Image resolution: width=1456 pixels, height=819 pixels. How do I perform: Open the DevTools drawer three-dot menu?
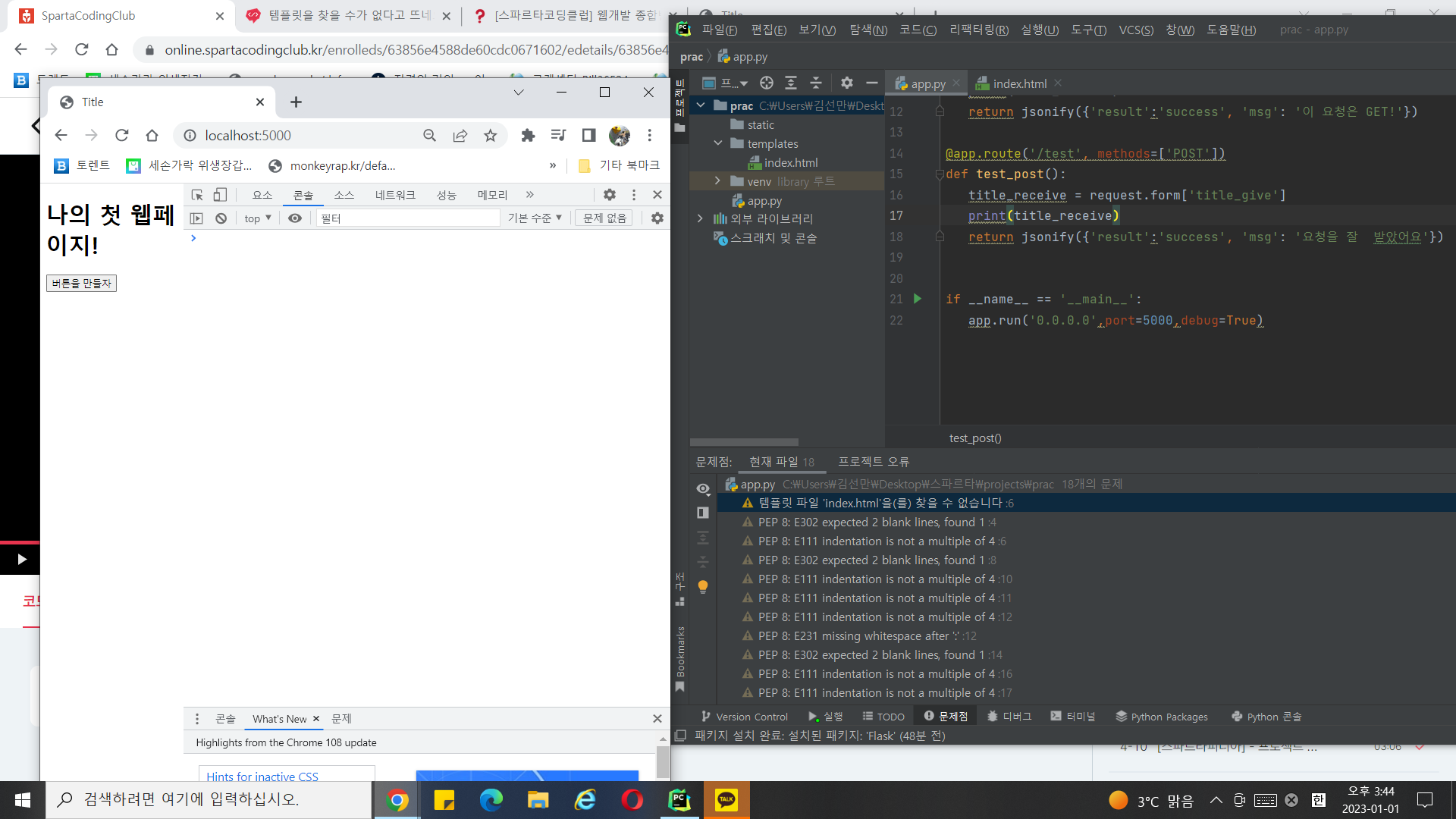click(197, 719)
